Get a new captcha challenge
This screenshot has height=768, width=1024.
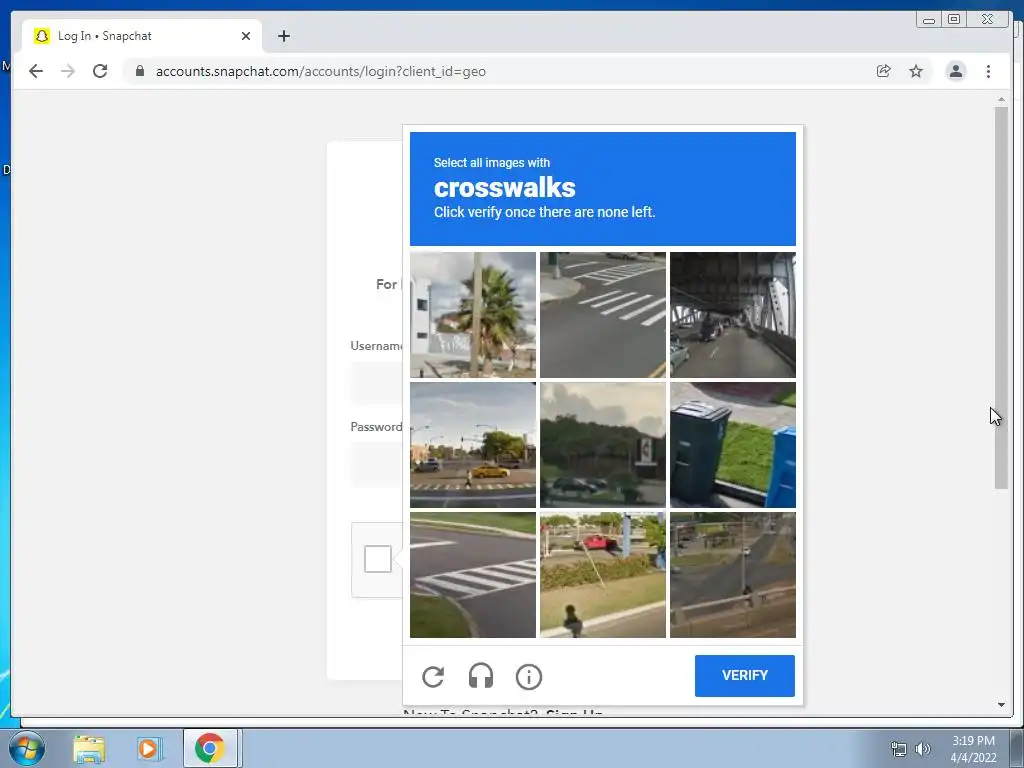[433, 677]
